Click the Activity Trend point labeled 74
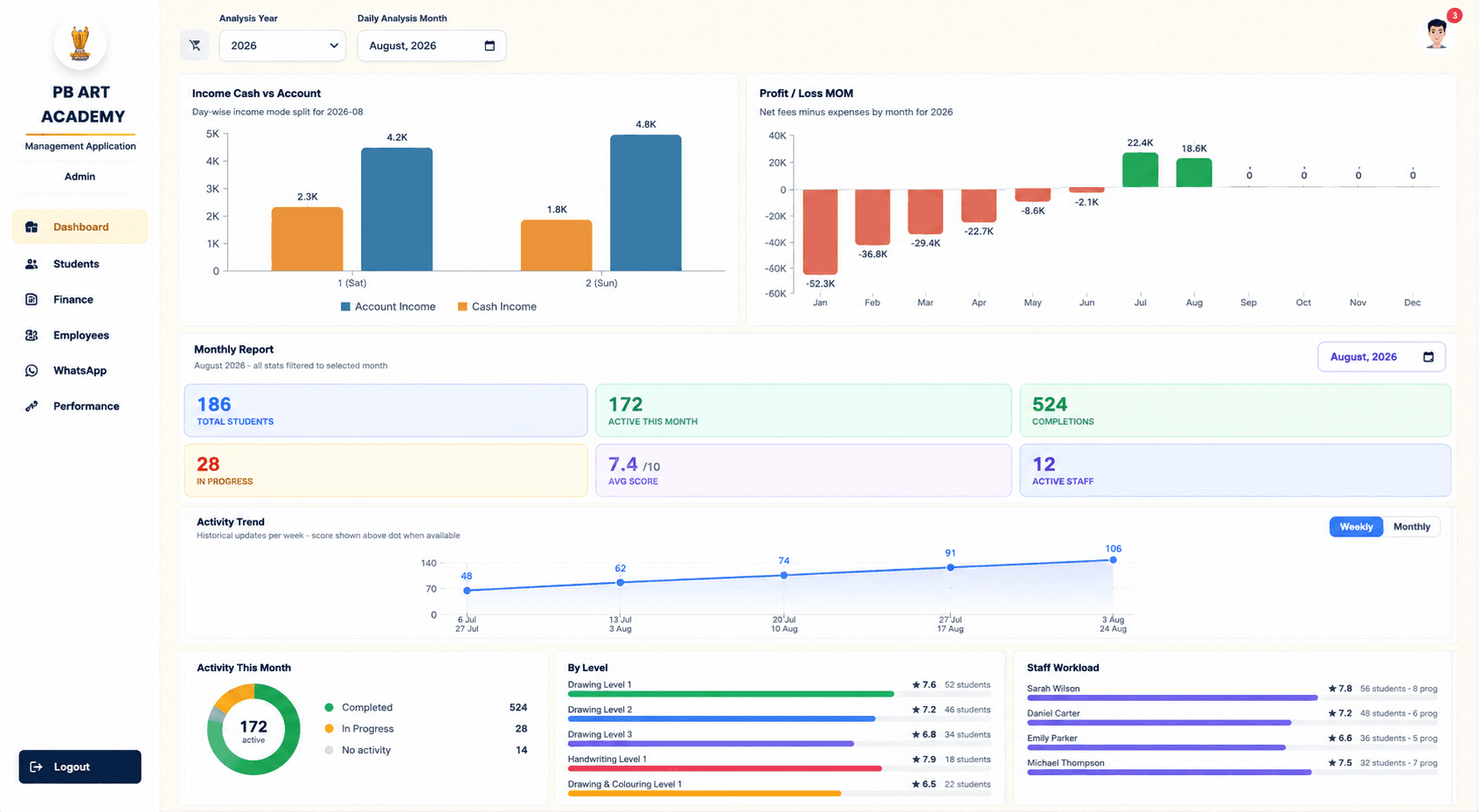The image size is (1479, 812). [x=784, y=575]
